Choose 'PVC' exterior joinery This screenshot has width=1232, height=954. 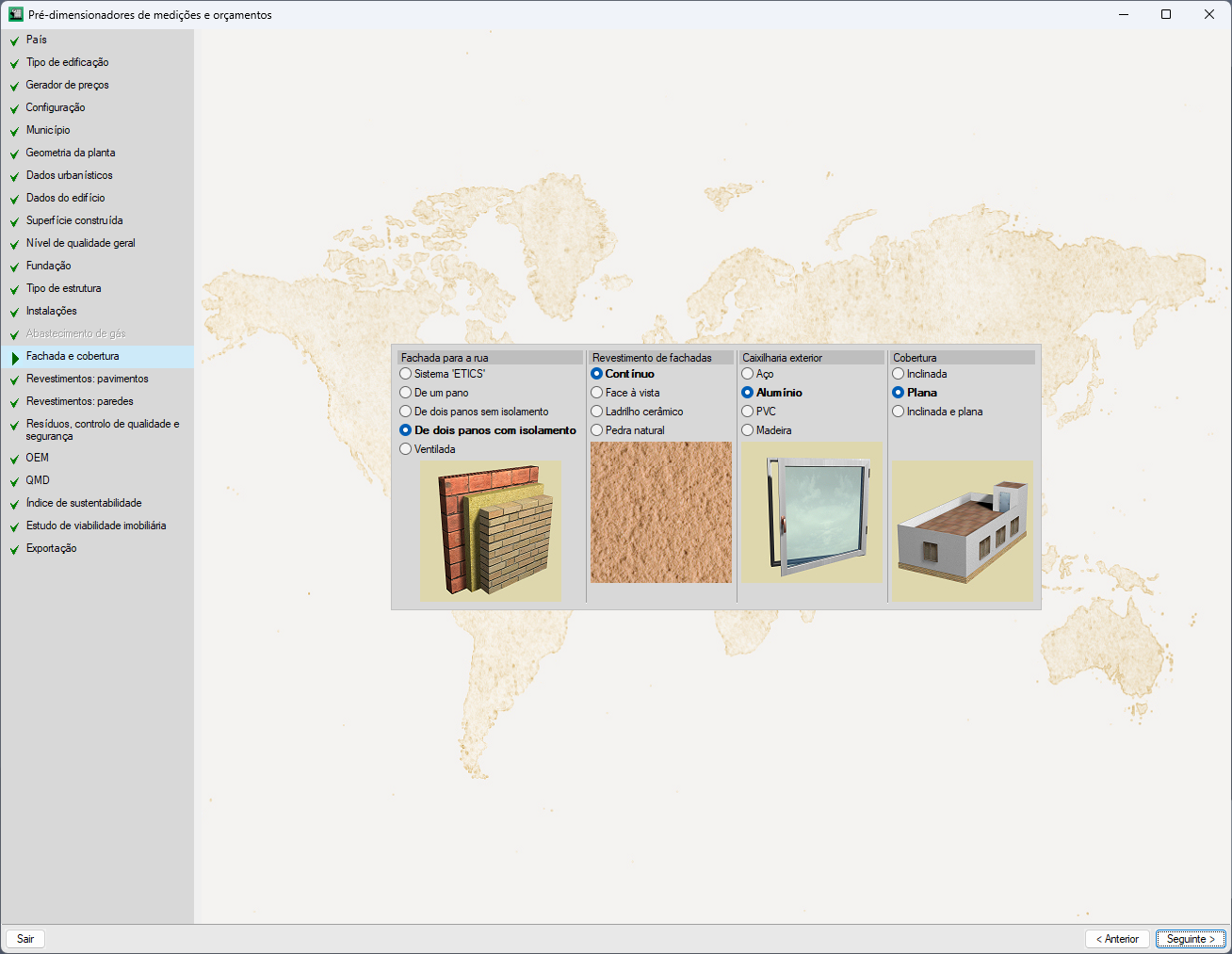pos(759,412)
